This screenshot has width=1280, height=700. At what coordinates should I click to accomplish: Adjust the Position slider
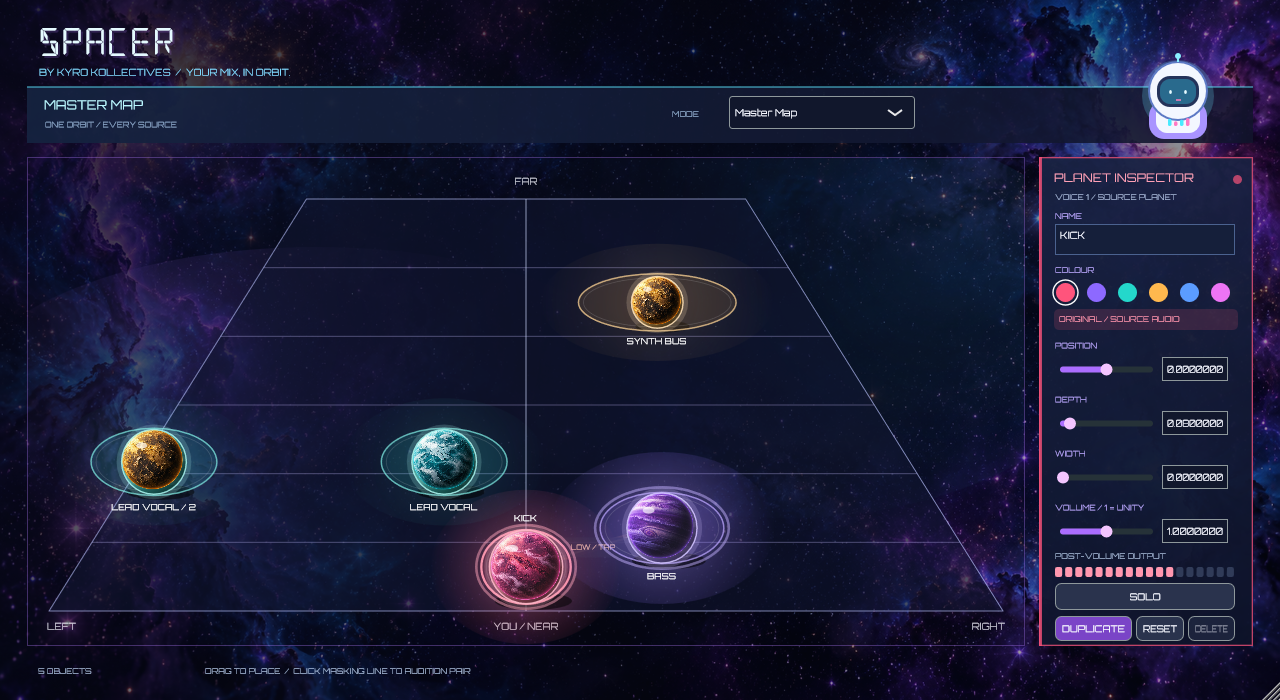click(1106, 369)
